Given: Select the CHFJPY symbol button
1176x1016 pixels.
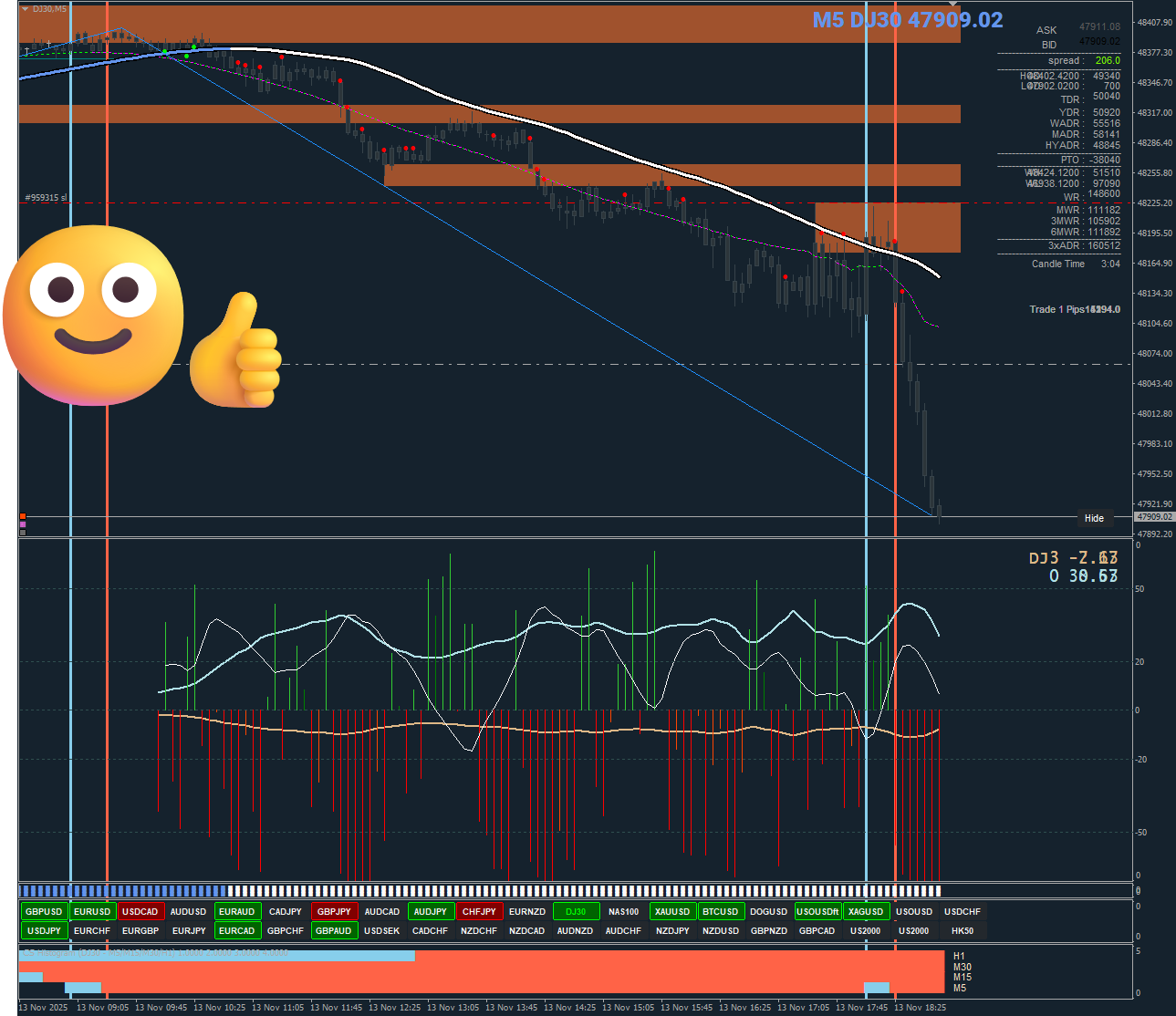Looking at the screenshot, I should click(x=479, y=912).
